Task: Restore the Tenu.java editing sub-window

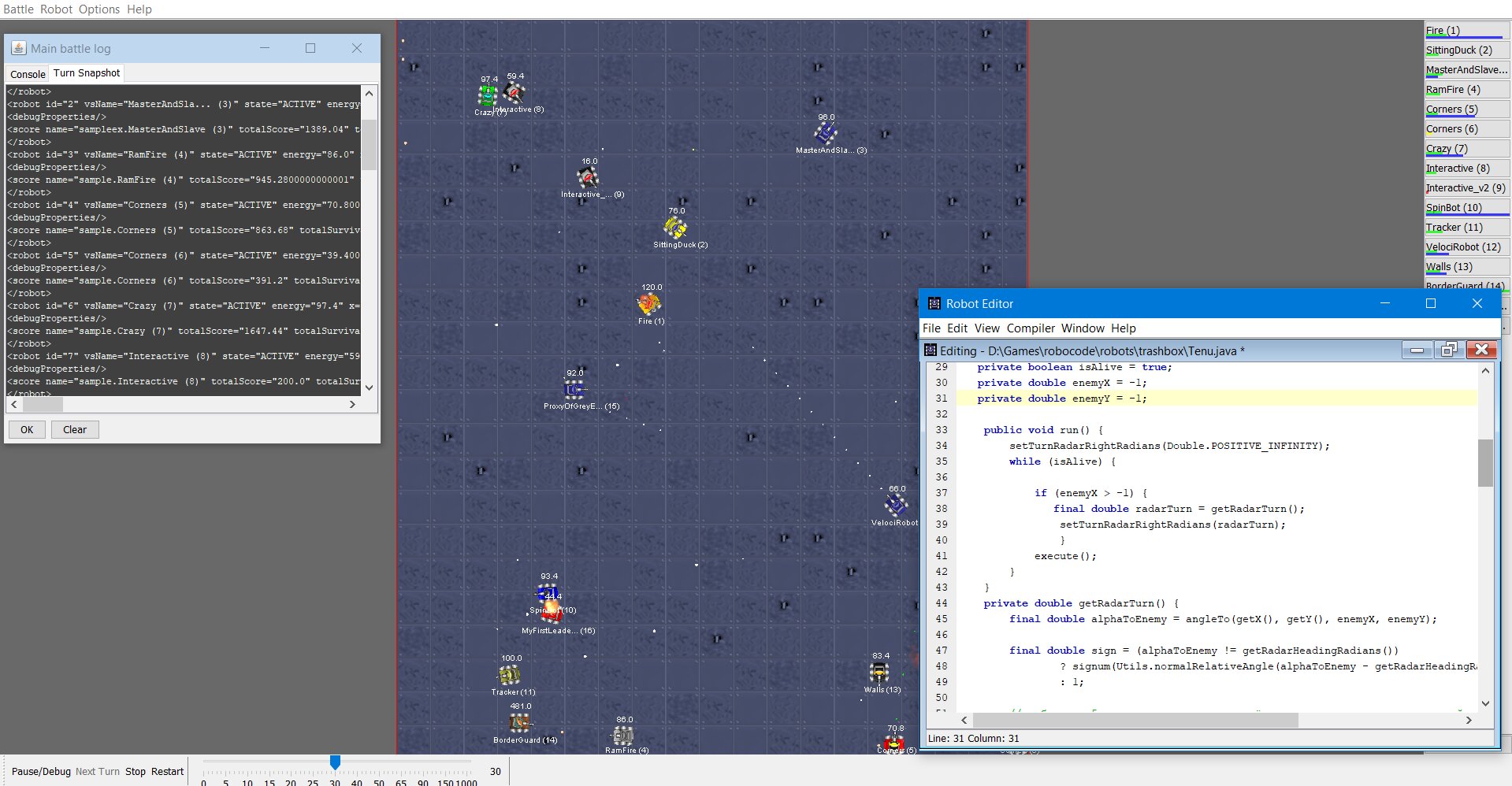Action: coord(1448,350)
